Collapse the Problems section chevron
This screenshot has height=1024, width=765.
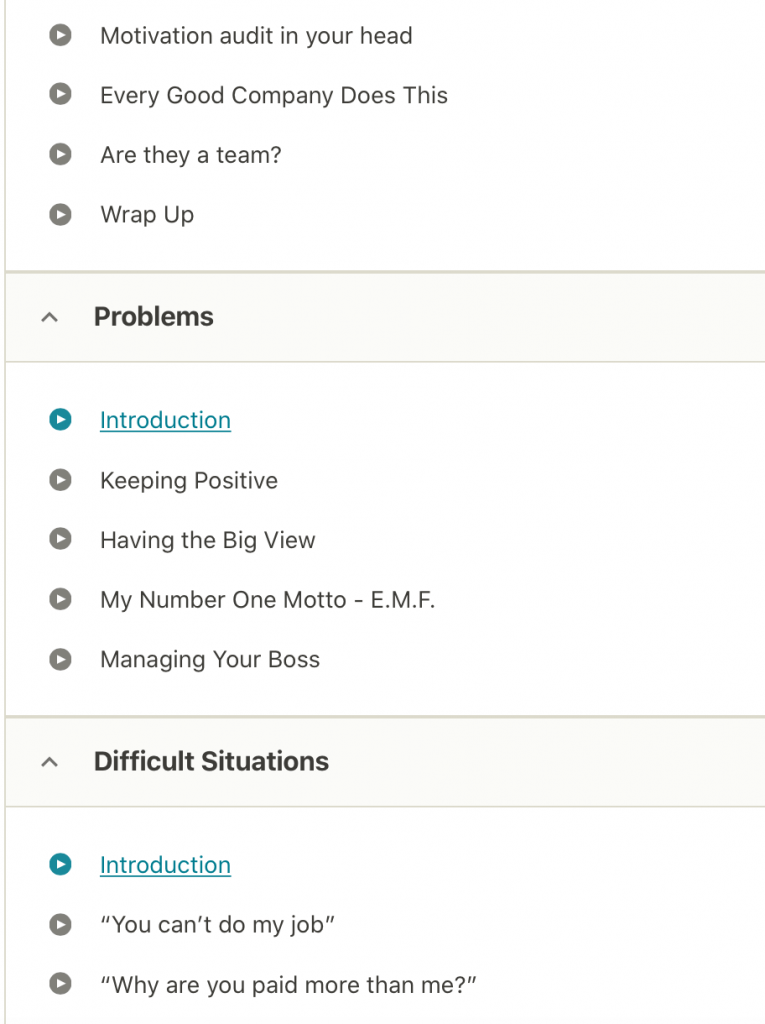[49, 318]
